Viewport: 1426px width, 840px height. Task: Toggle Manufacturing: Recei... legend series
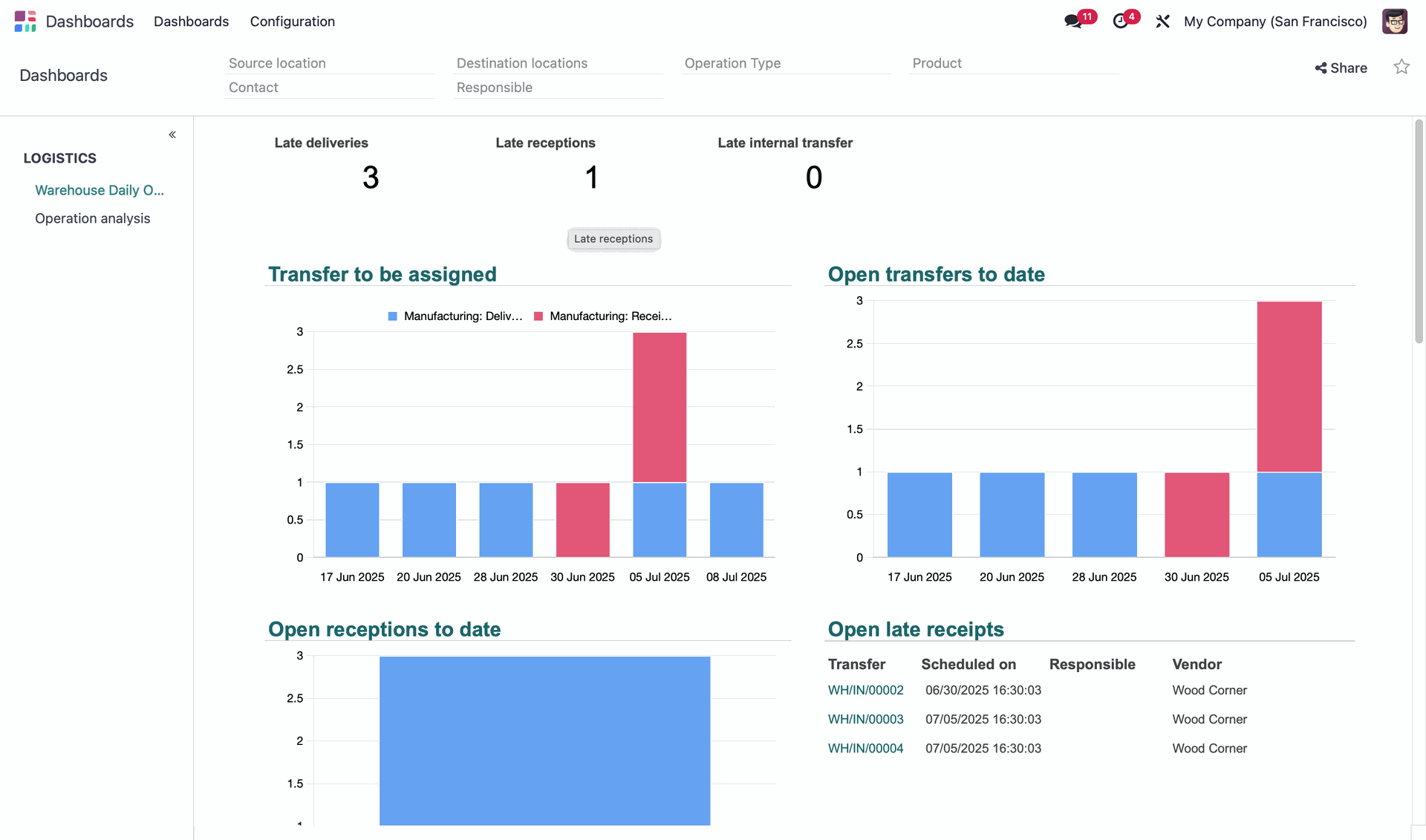point(602,316)
